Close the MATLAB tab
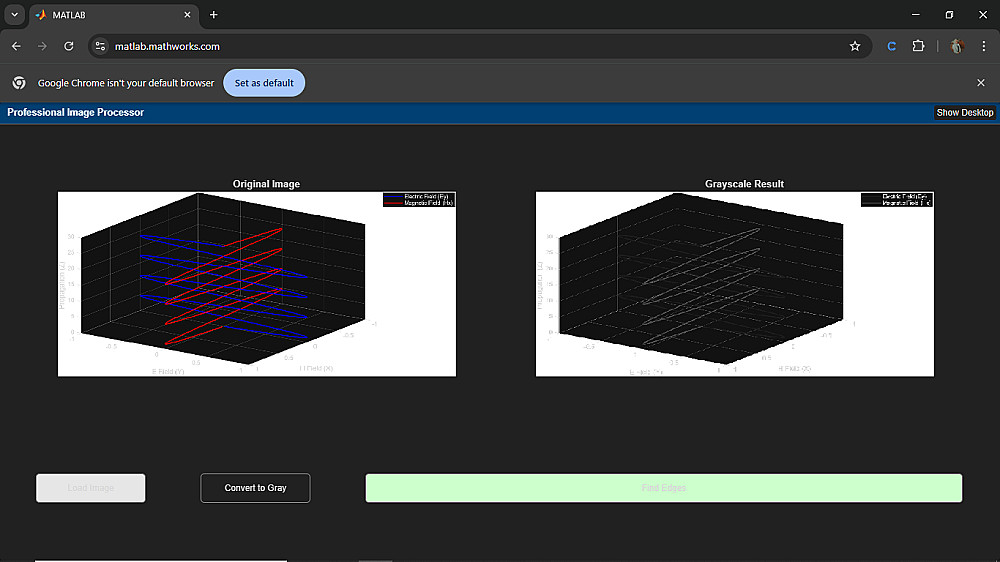This screenshot has width=1000, height=562. coord(187,15)
